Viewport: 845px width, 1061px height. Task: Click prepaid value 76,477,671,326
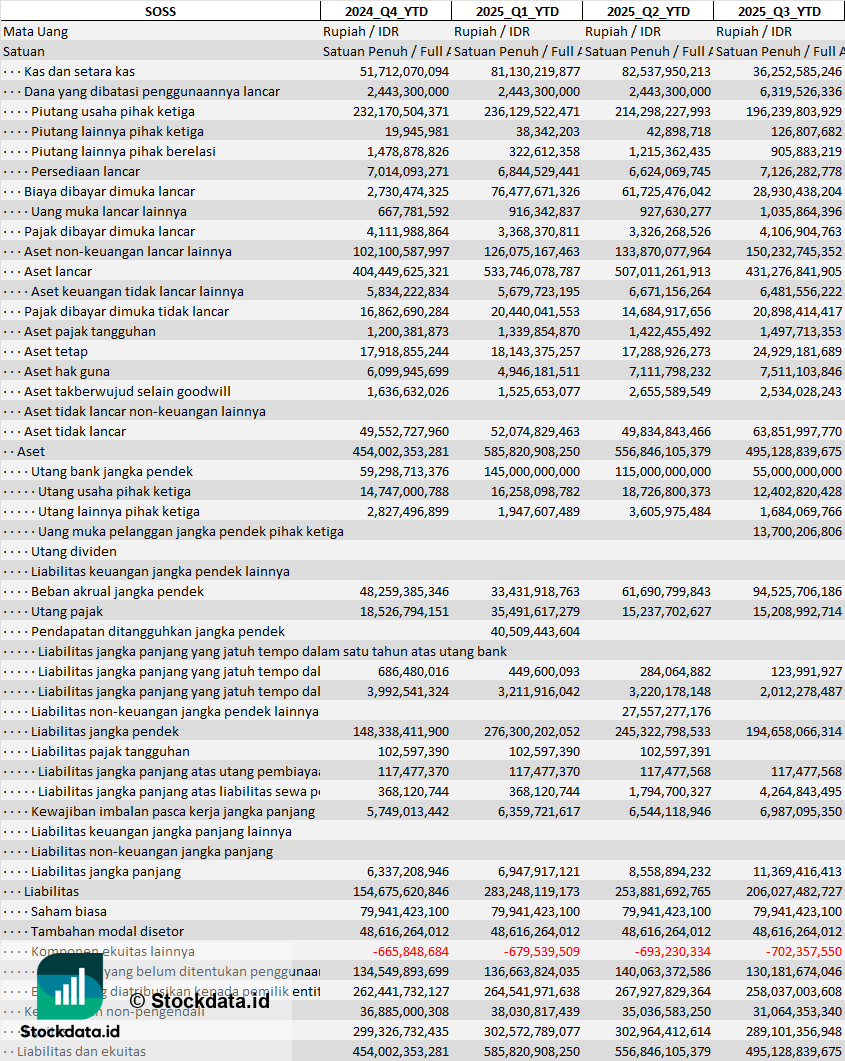(535, 191)
